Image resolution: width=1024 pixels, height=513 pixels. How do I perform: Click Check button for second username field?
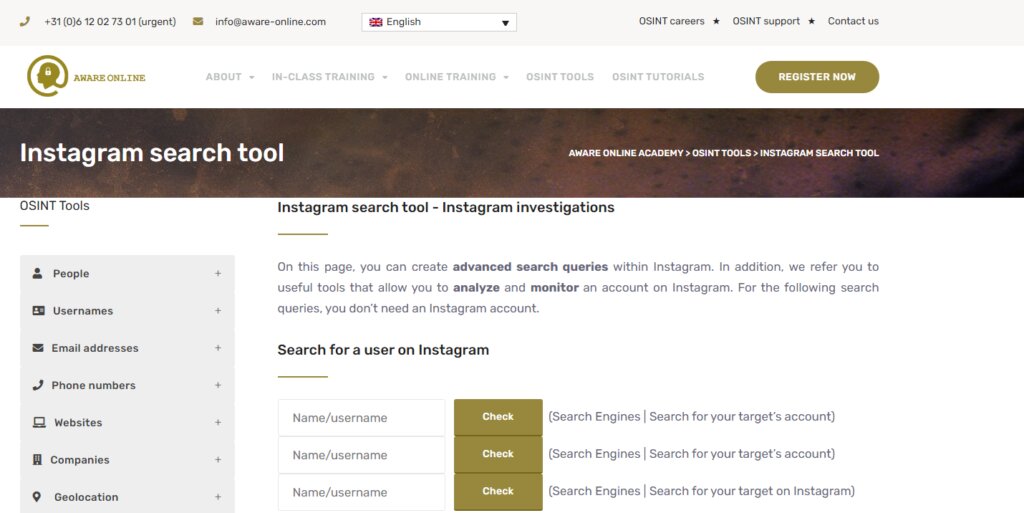498,454
